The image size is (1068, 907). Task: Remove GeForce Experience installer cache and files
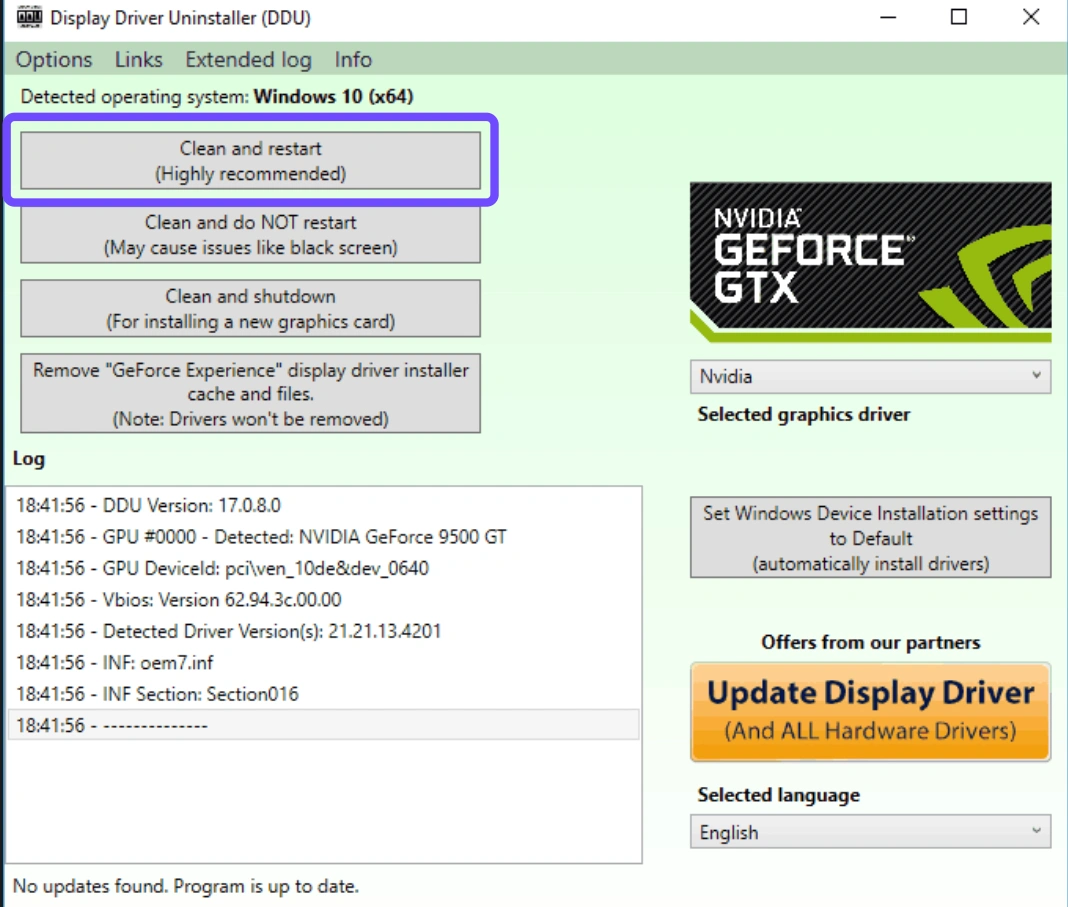click(x=250, y=394)
